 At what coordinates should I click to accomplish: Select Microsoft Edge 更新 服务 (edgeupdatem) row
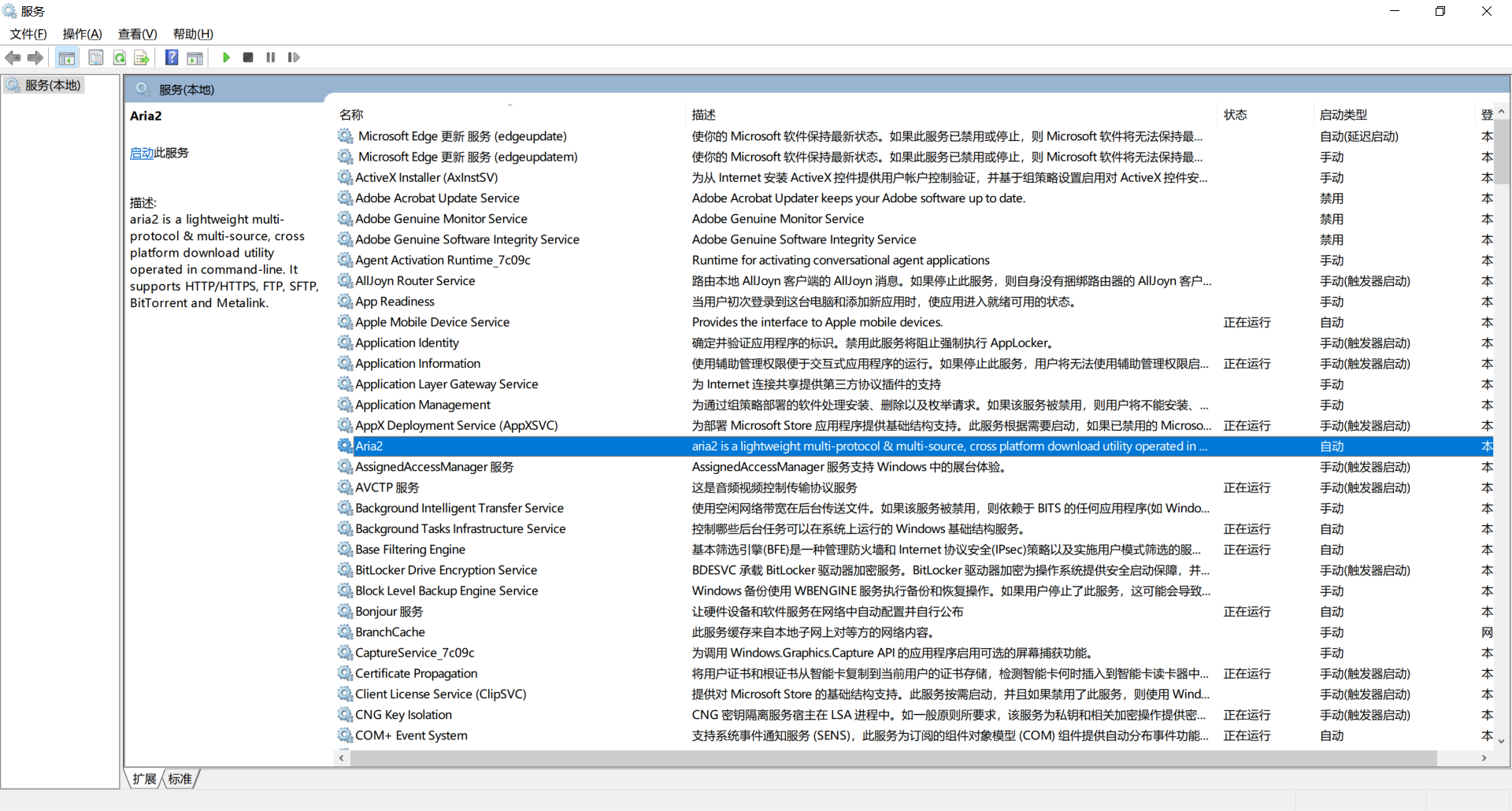point(913,157)
